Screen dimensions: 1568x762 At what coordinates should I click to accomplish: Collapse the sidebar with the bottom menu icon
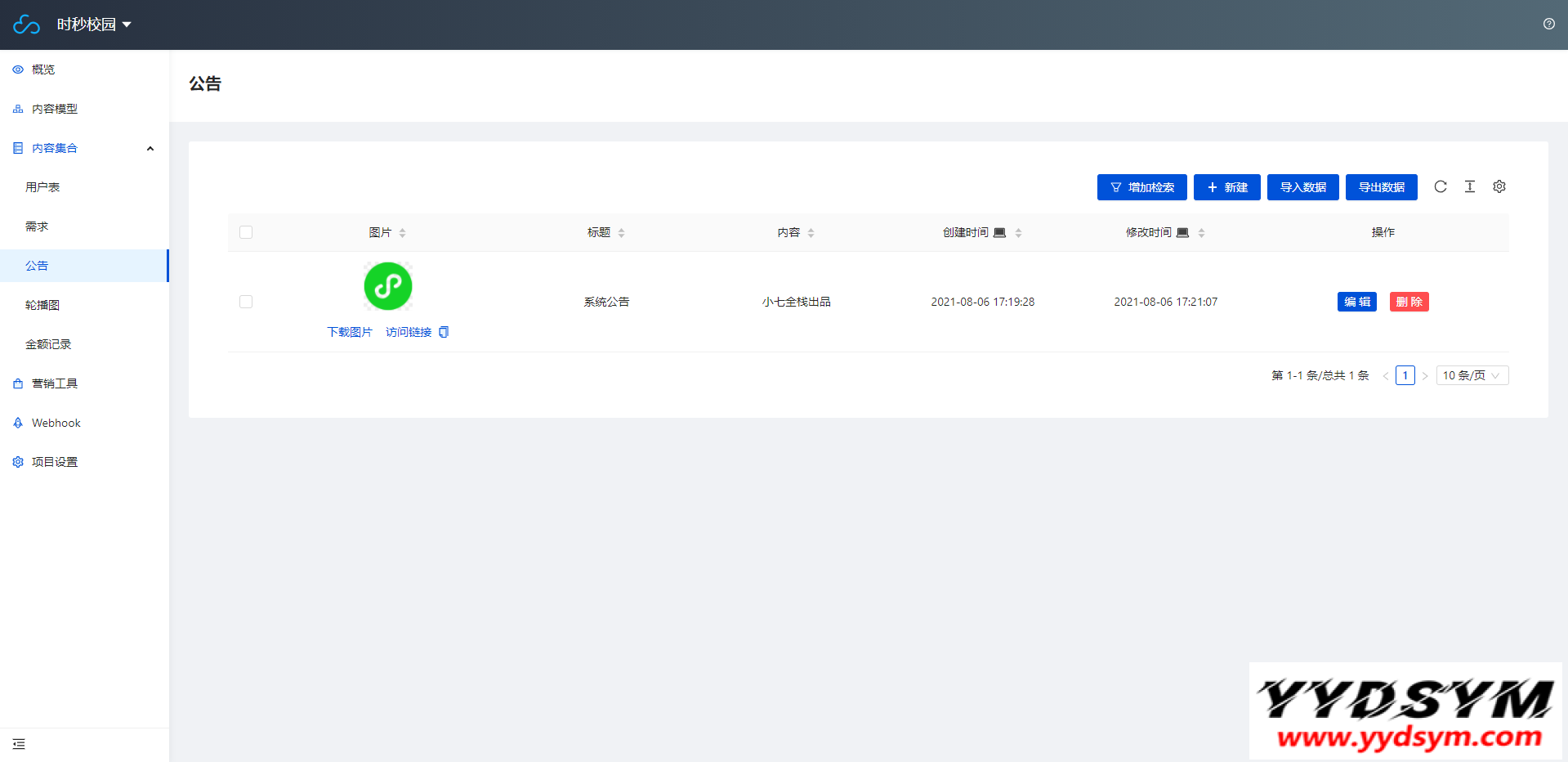point(19,744)
